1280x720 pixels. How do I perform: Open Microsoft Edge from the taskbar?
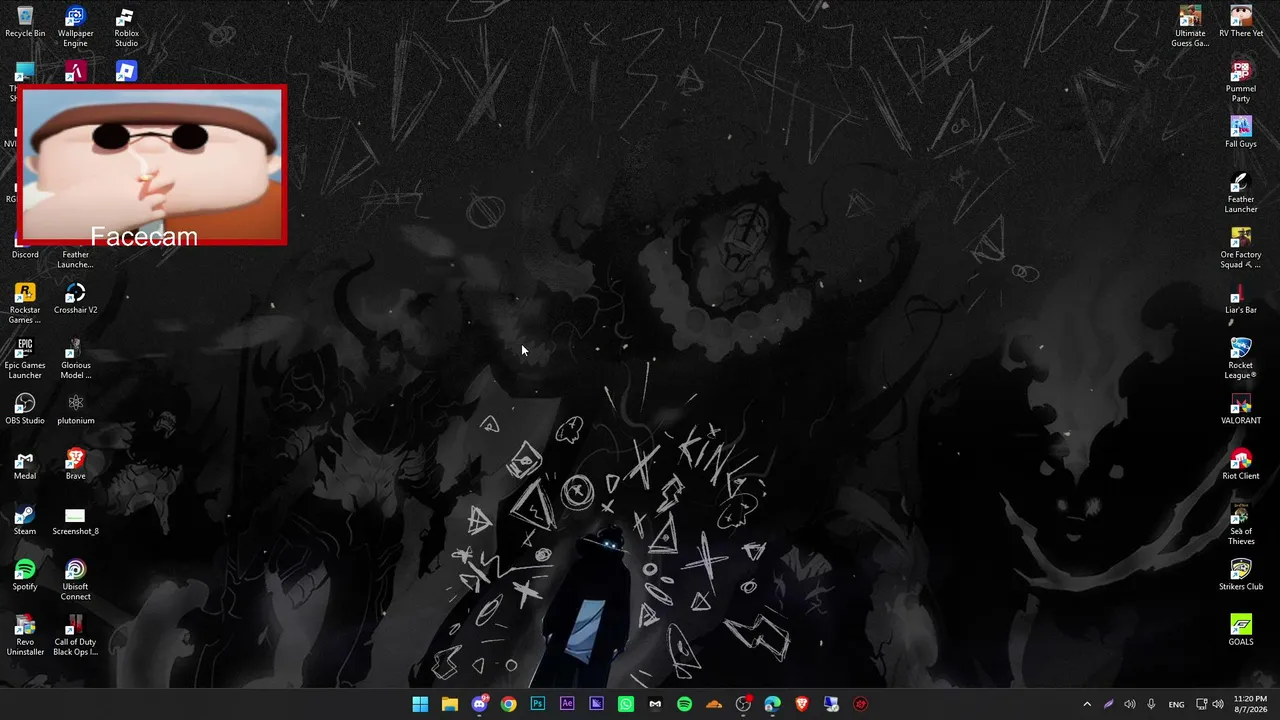pos(772,704)
